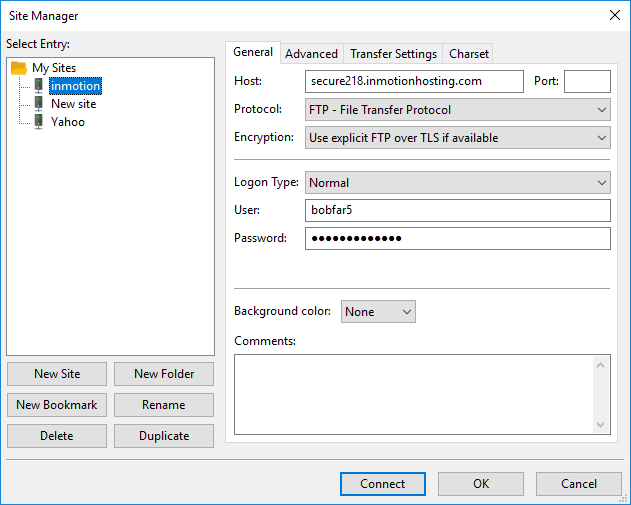The image size is (631, 505).
Task: Click the My Sites folder icon
Action: click(x=19, y=68)
